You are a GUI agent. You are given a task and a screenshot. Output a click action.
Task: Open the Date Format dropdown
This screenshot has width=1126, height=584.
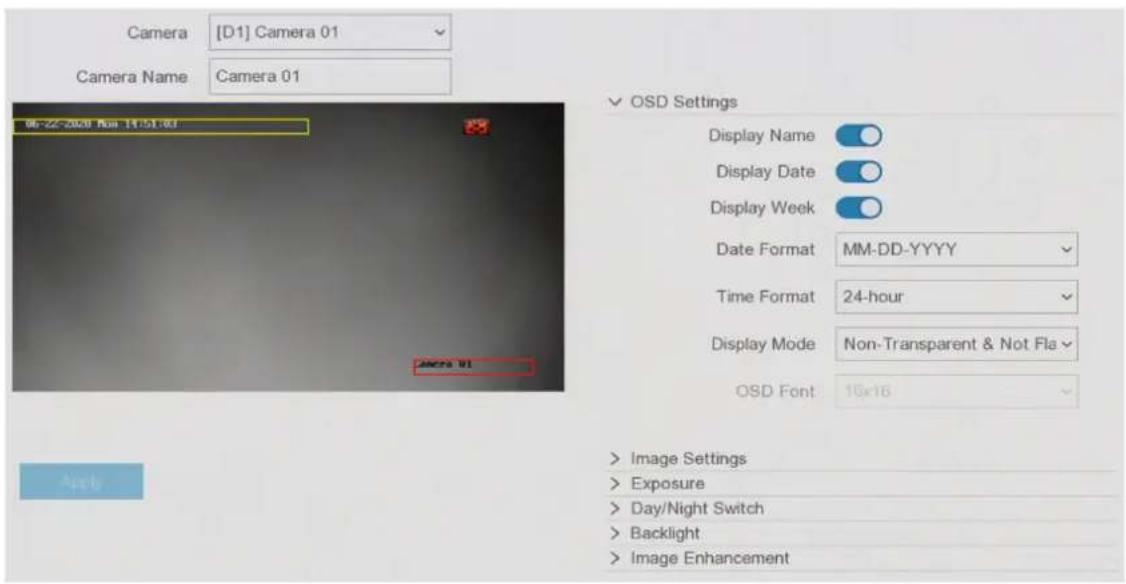click(x=956, y=249)
